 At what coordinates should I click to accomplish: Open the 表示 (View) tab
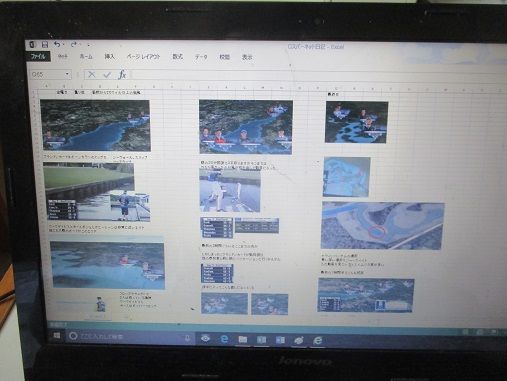point(247,57)
